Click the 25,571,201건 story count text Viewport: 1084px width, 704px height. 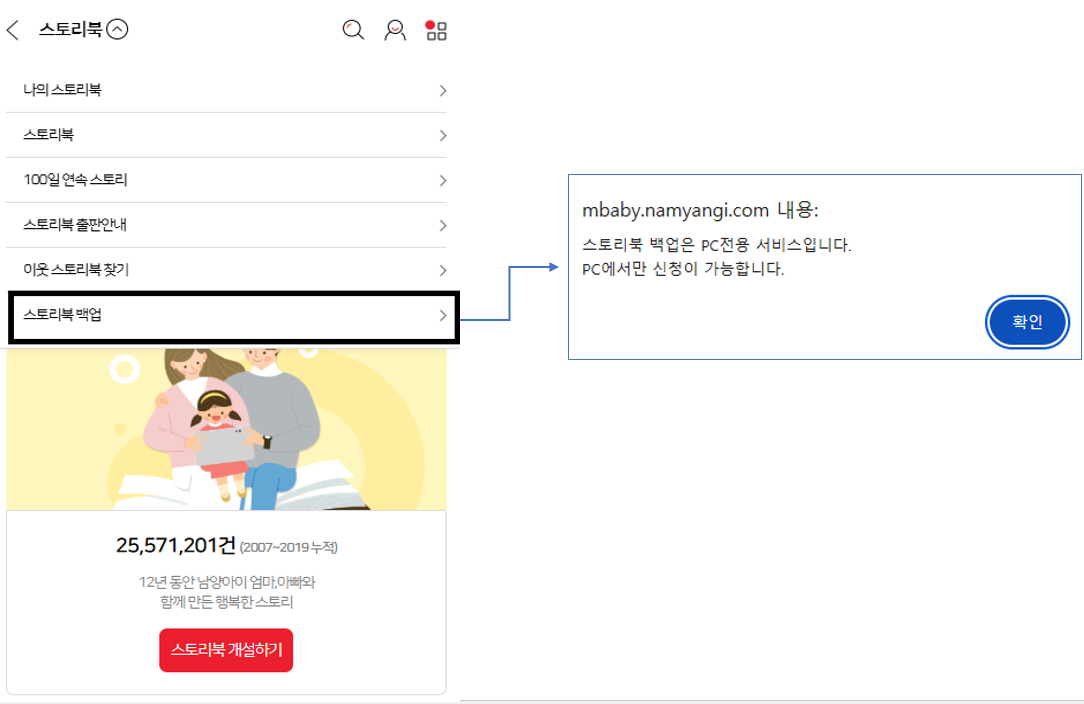click(176, 546)
